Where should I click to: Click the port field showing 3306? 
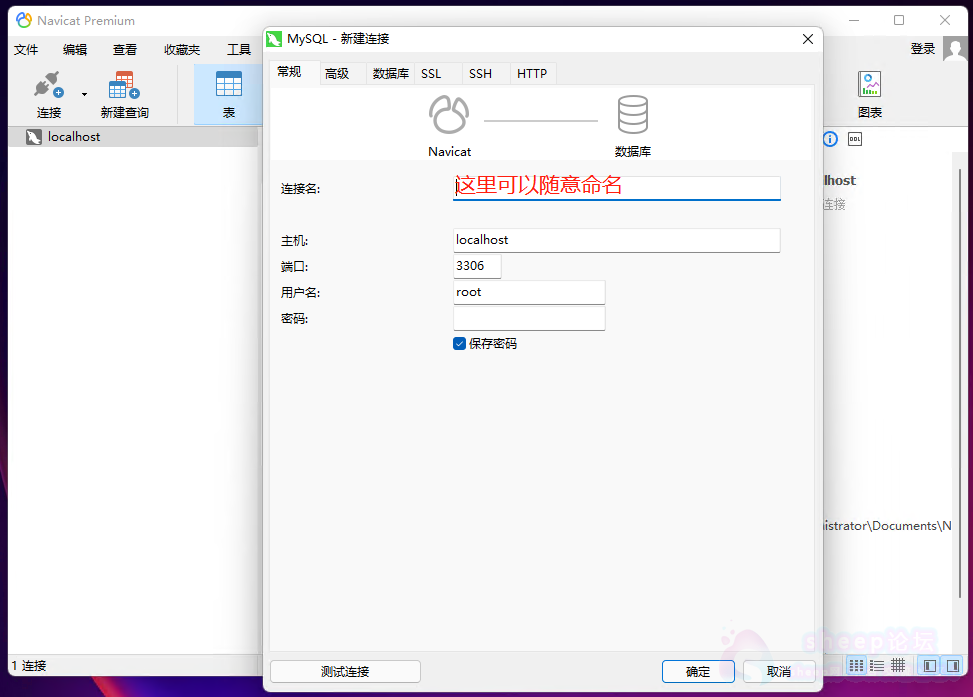(x=477, y=266)
